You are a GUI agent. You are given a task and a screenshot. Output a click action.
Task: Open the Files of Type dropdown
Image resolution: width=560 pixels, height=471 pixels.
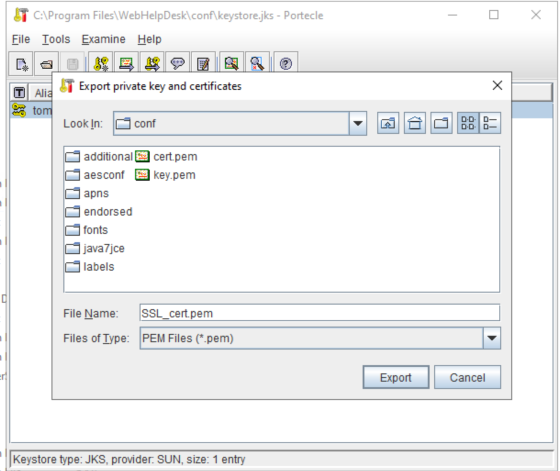492,338
